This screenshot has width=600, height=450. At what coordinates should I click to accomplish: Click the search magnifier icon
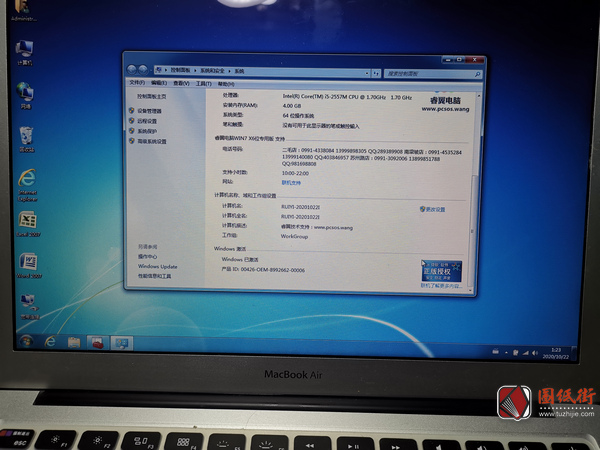[x=477, y=74]
